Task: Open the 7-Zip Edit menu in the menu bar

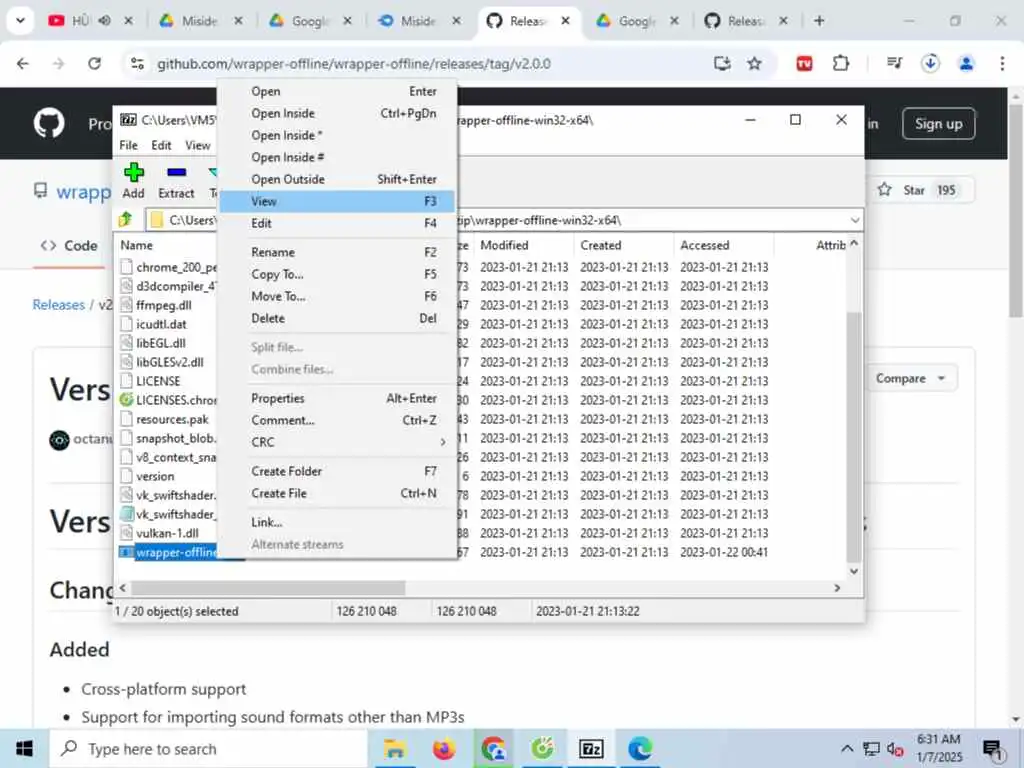Action: point(161,145)
